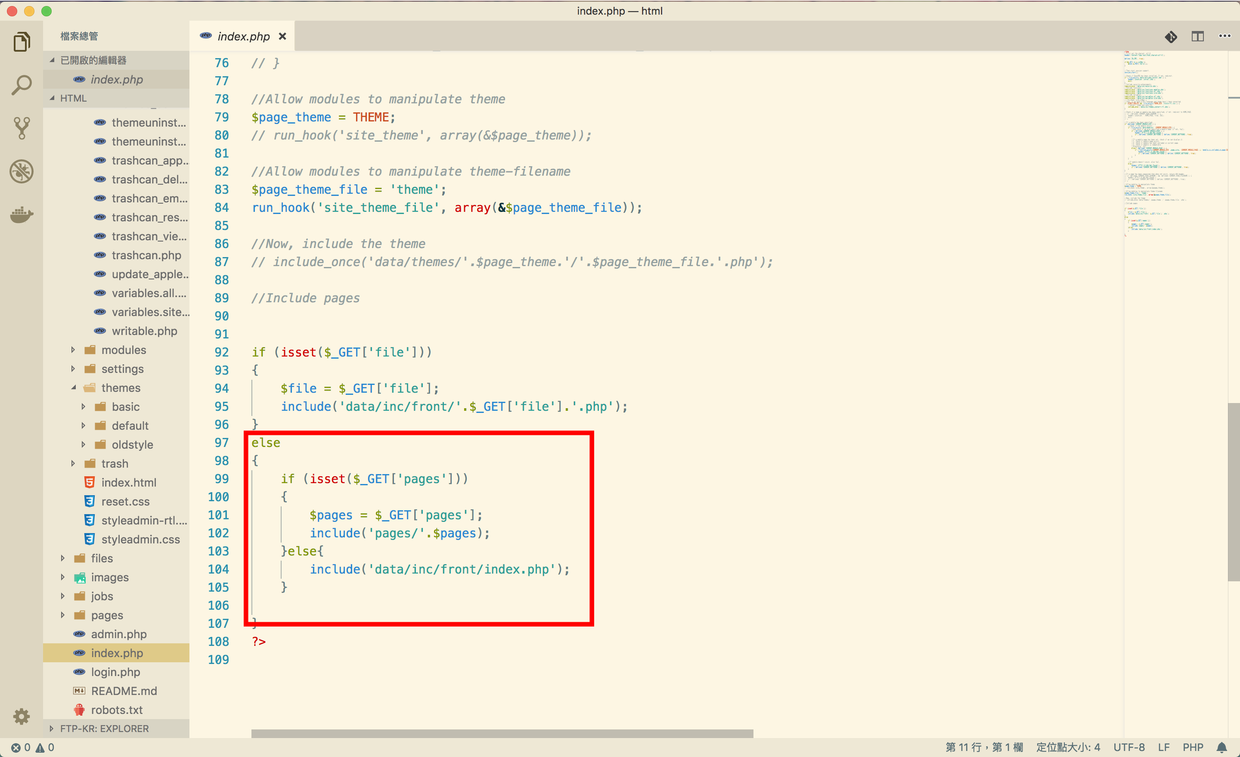Open the Manage gear settings icon
This screenshot has height=757, width=1240.
pos(21,716)
